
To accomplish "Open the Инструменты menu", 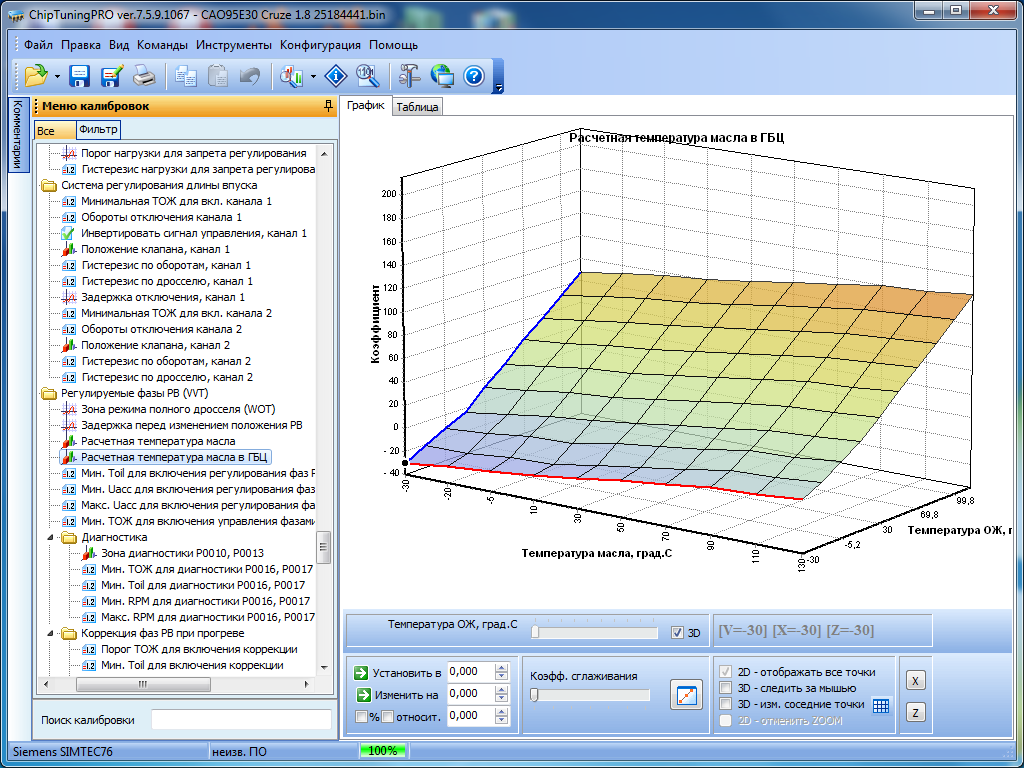I will [233, 45].
